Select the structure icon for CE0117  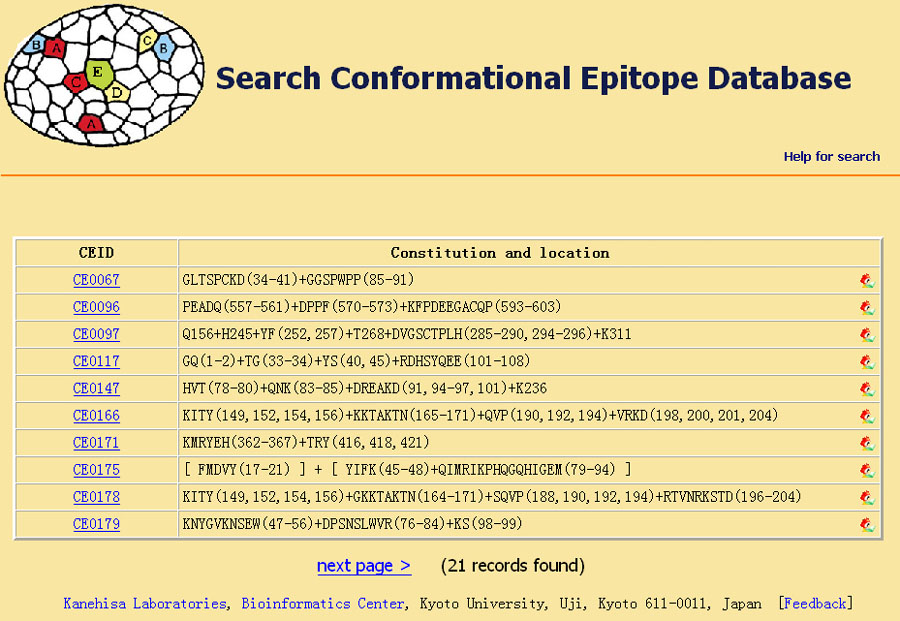tap(867, 362)
